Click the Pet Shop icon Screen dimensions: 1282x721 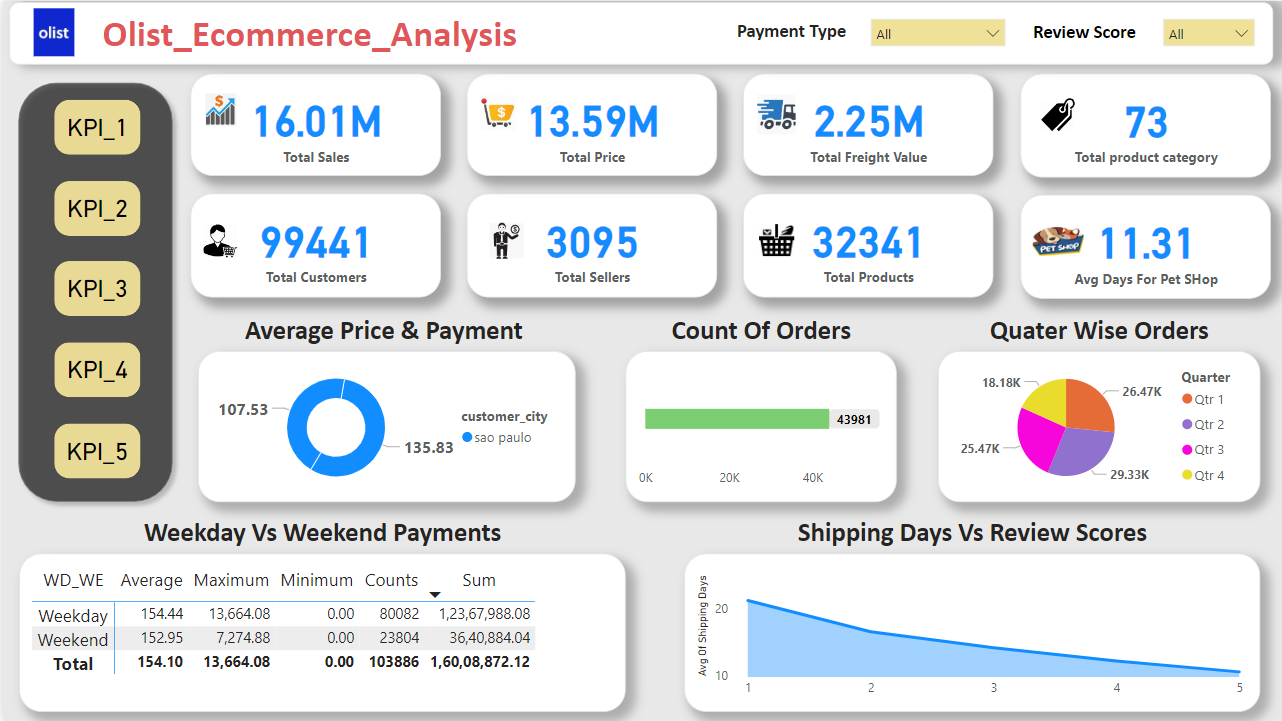tap(1059, 242)
